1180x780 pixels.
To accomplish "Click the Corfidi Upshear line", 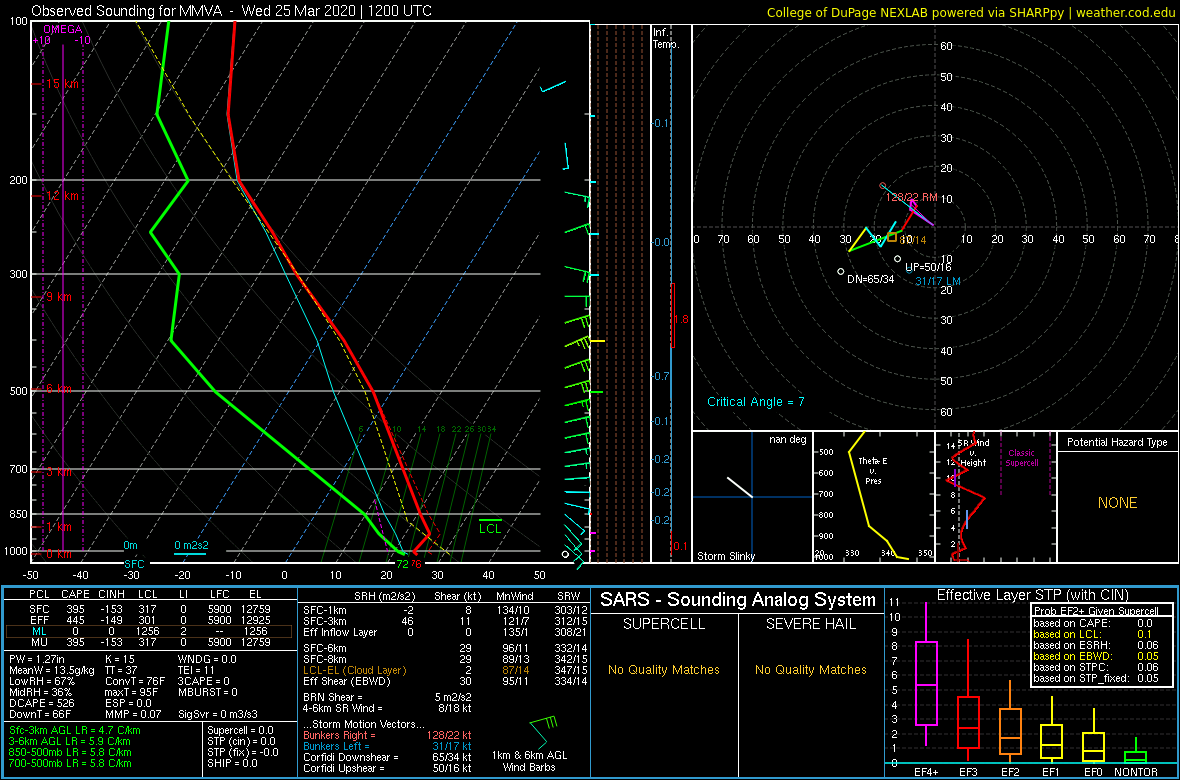I will (x=387, y=768).
